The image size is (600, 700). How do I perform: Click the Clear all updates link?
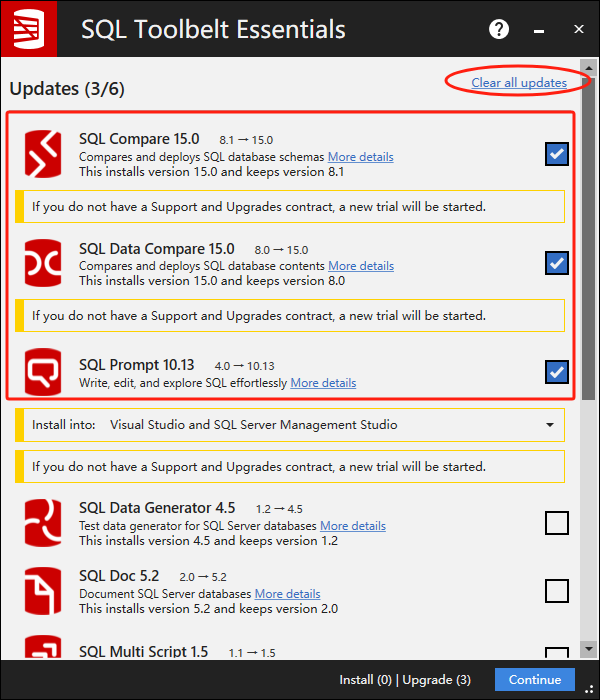point(519,83)
